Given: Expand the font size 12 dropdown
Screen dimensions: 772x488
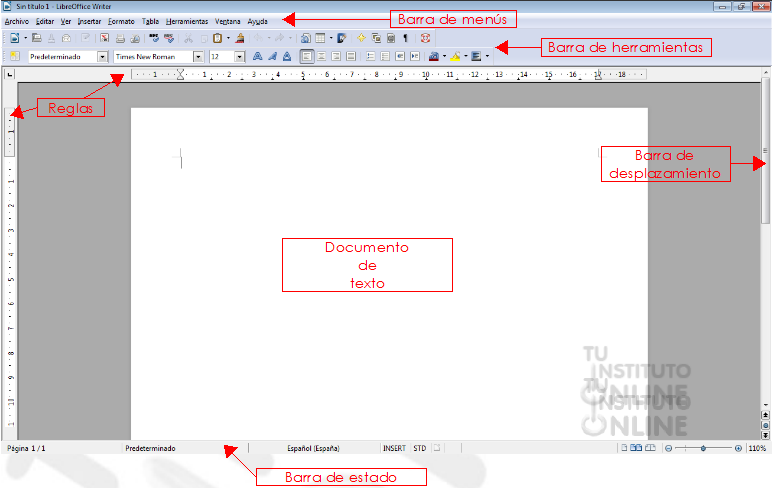Looking at the screenshot, I should (239, 57).
